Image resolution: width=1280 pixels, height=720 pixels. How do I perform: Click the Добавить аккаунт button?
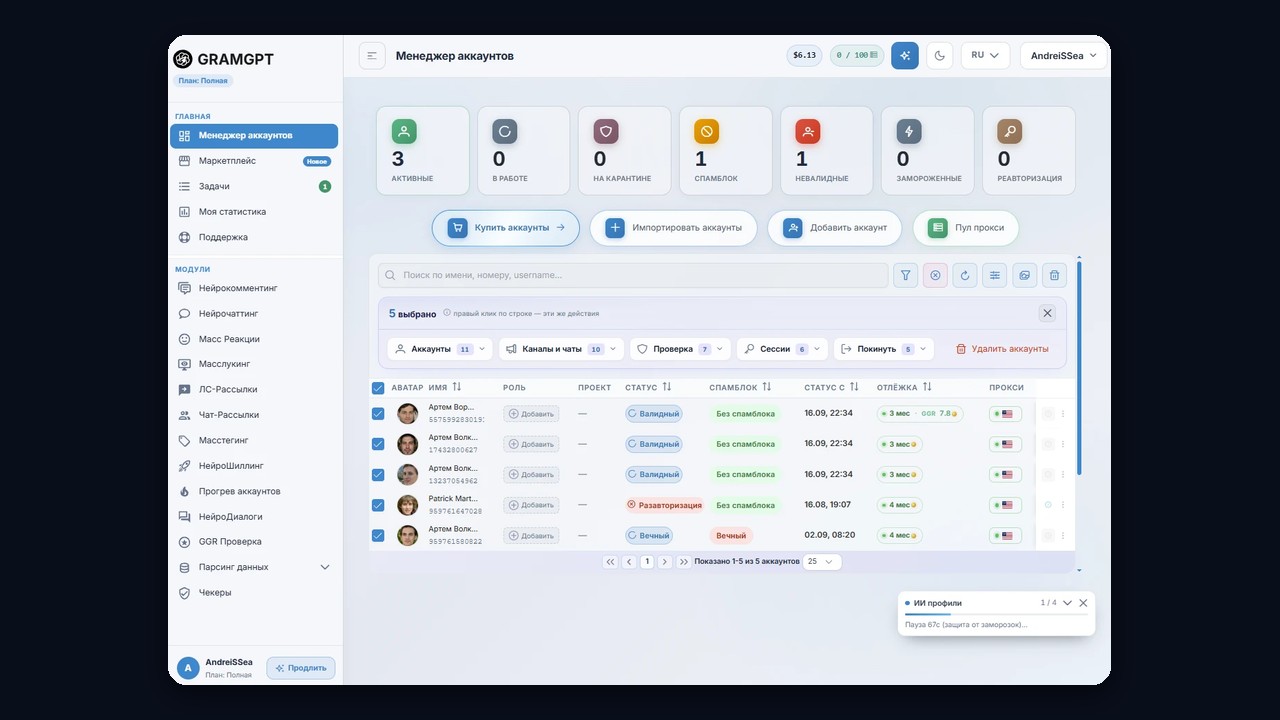pos(835,228)
